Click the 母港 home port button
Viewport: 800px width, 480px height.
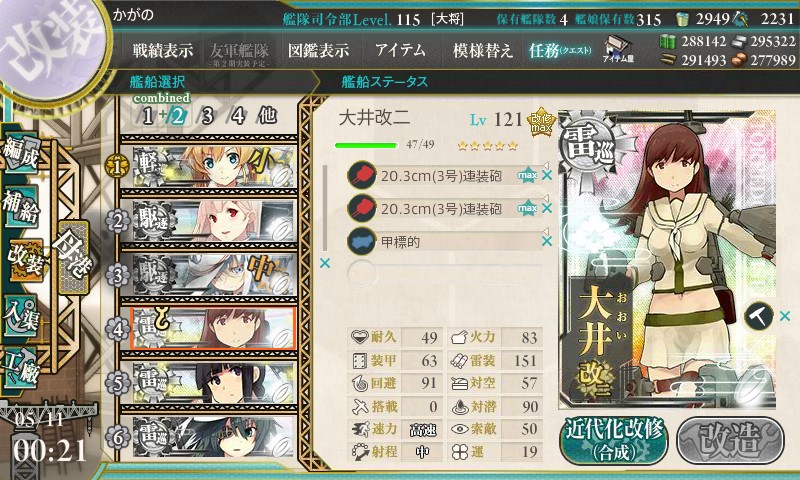pyautogui.click(x=73, y=257)
